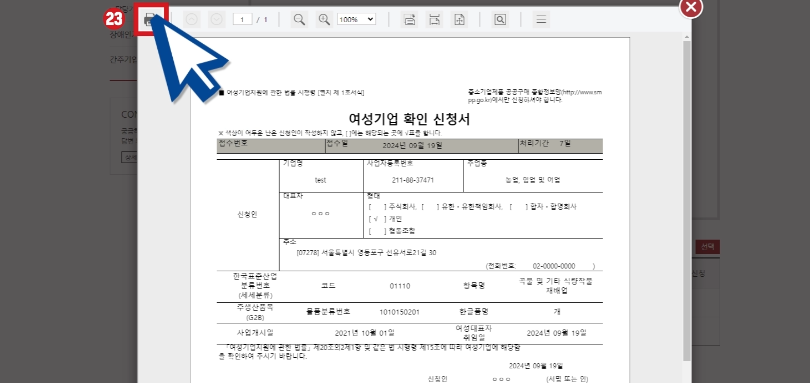Click the red 선택 button behind the viewer
Image resolution: width=810 pixels, height=383 pixels.
[x=707, y=247]
